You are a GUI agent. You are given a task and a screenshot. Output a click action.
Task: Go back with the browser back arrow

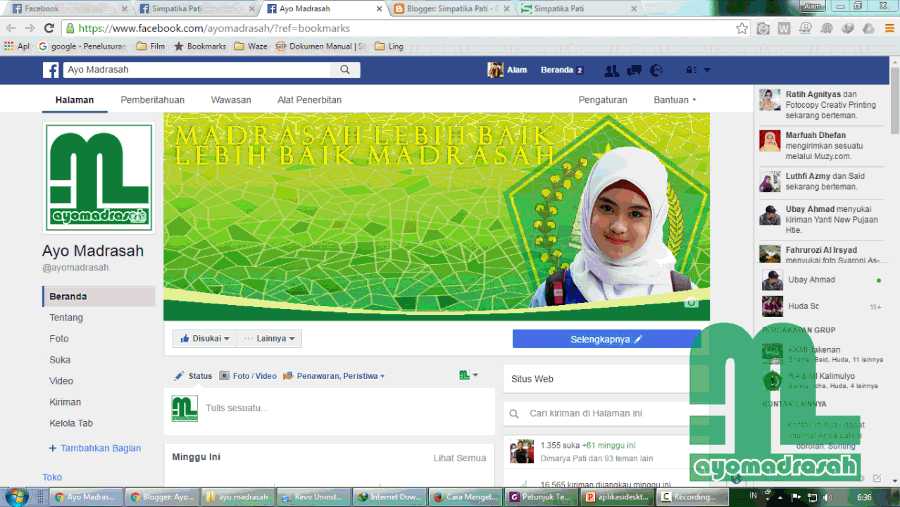coord(11,28)
